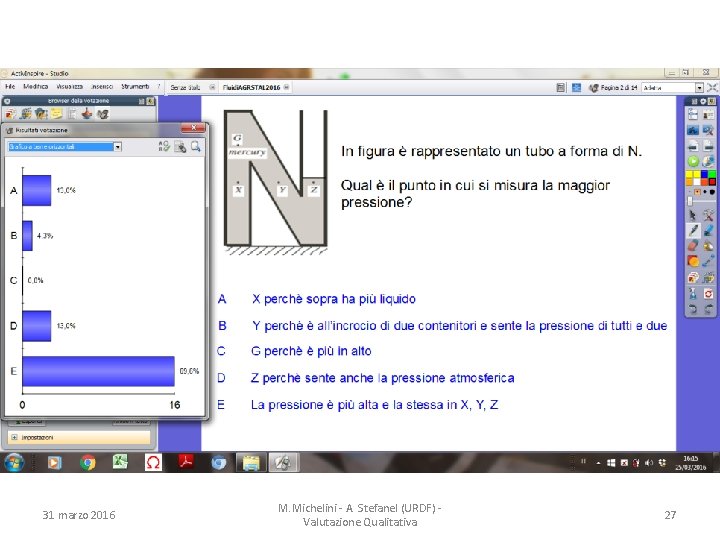720x540 pixels.
Task: Open the Visualizza menu
Action: click(69, 86)
